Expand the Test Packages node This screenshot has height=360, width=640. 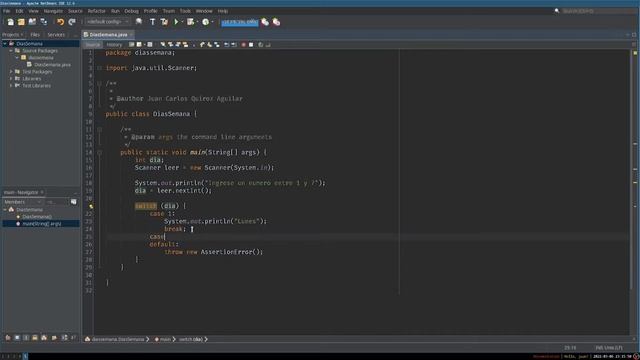11,72
